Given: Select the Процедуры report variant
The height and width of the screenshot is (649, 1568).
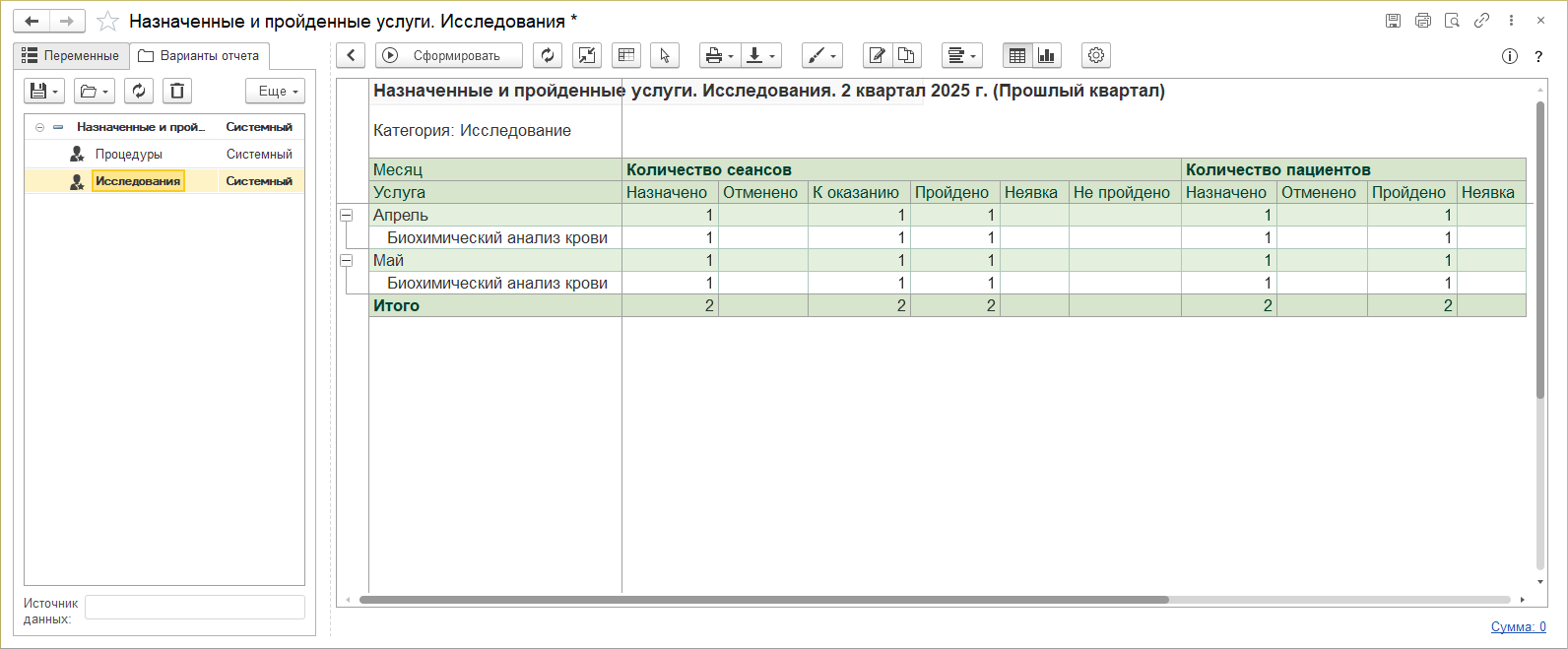Looking at the screenshot, I should click(128, 155).
